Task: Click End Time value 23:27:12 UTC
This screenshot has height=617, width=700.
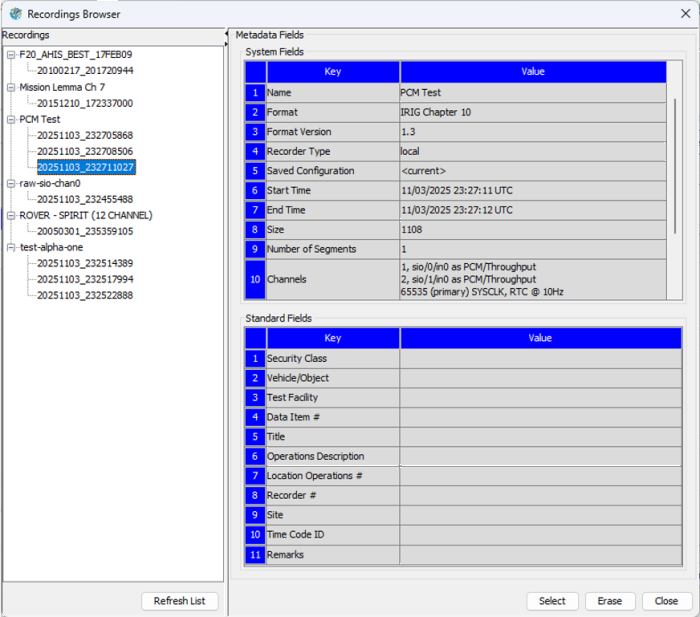Action: [533, 210]
